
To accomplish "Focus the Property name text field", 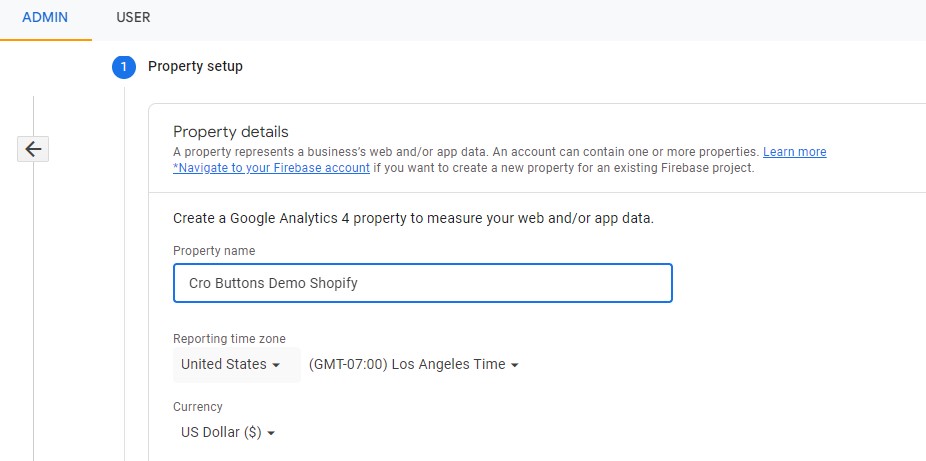I will 423,283.
